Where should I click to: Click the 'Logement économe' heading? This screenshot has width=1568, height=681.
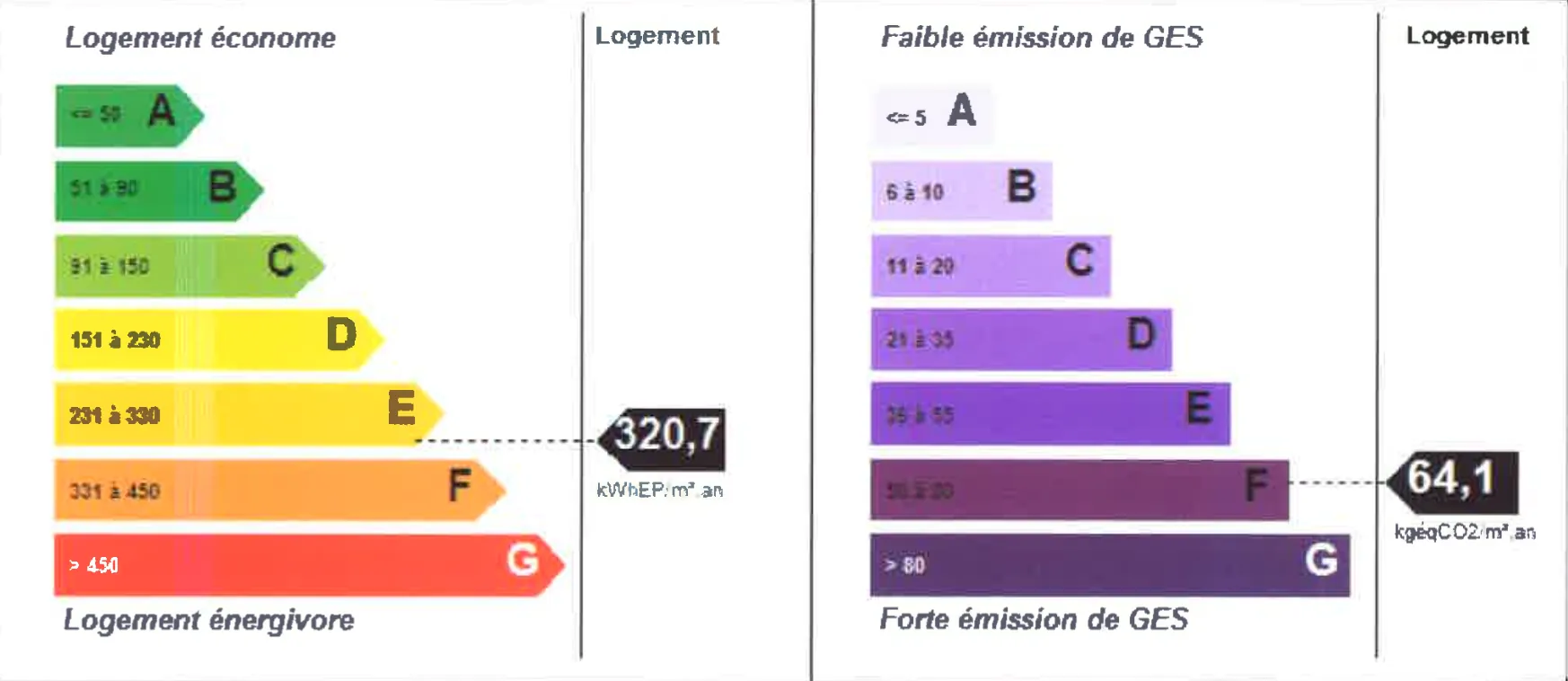[200, 38]
